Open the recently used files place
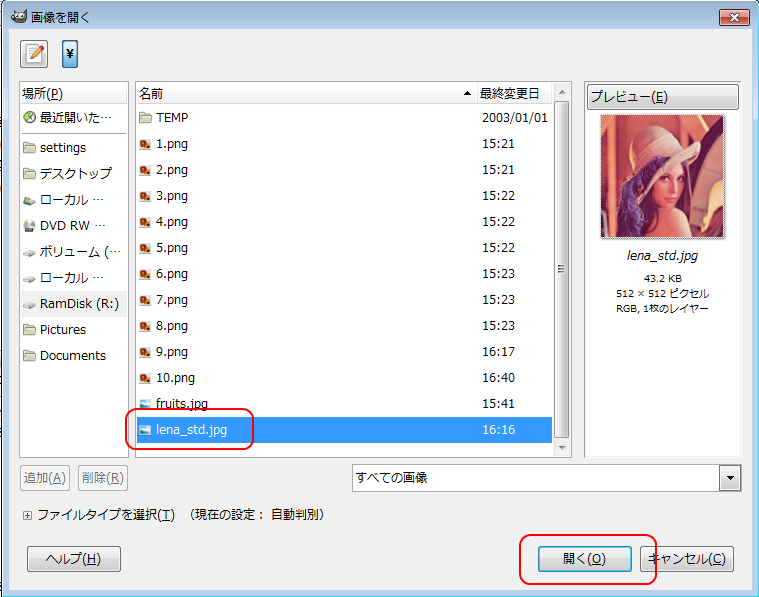This screenshot has width=759, height=597. pos(74,117)
